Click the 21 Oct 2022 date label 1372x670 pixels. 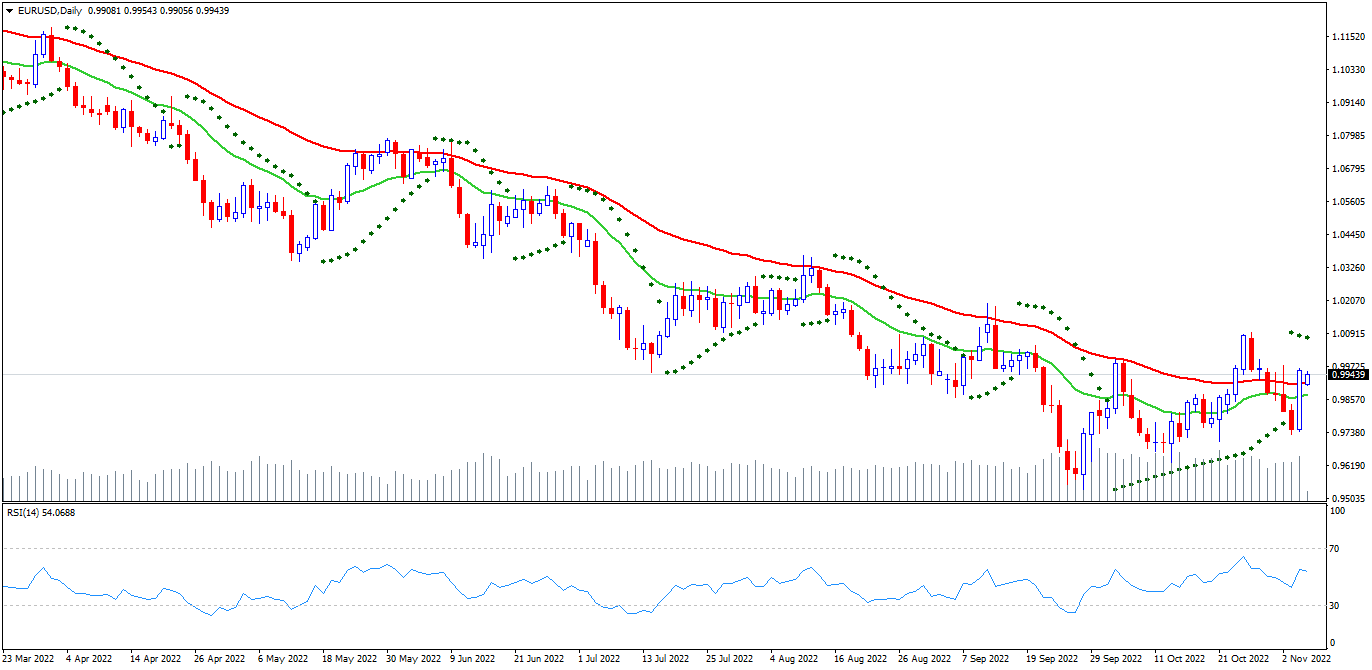tap(1245, 659)
